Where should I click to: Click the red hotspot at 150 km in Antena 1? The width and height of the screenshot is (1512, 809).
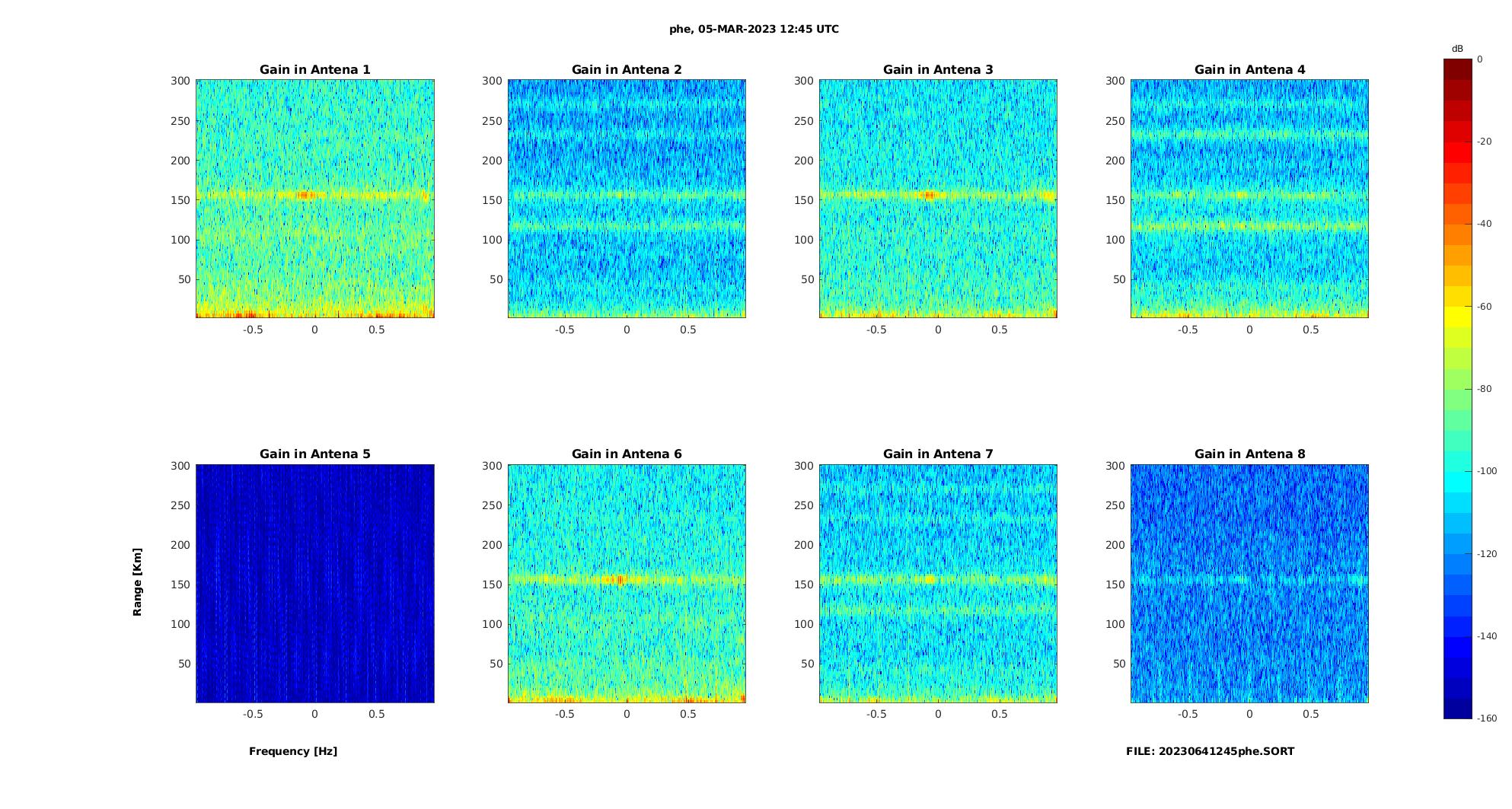coord(305,195)
